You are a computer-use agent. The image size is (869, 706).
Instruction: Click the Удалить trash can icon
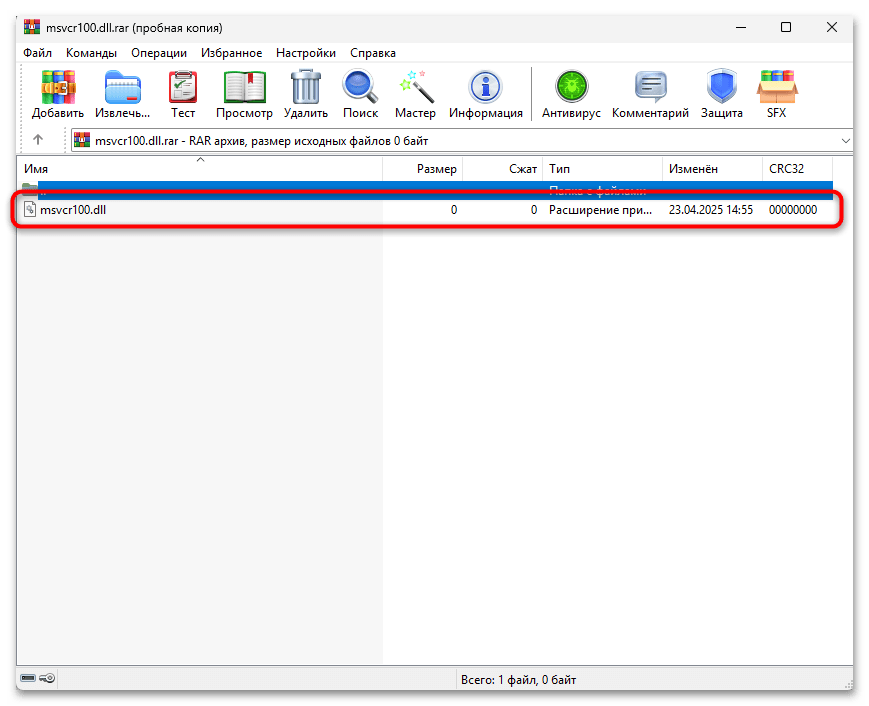pyautogui.click(x=306, y=88)
